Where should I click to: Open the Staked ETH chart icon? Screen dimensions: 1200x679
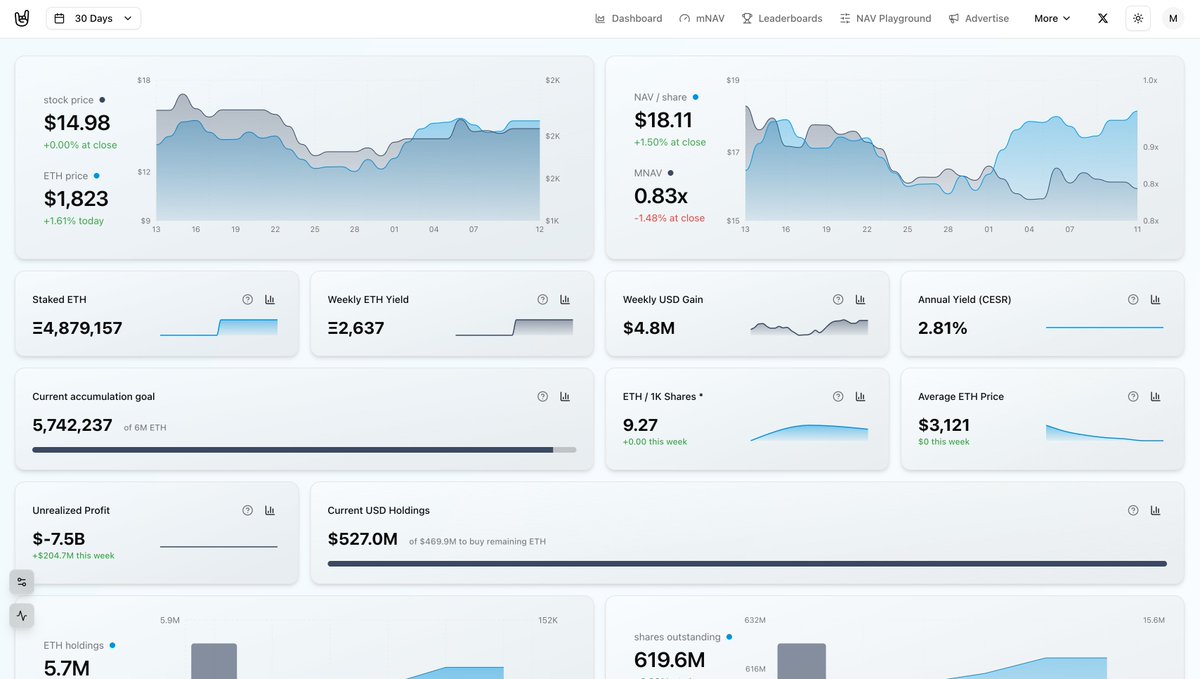pyautogui.click(x=270, y=299)
